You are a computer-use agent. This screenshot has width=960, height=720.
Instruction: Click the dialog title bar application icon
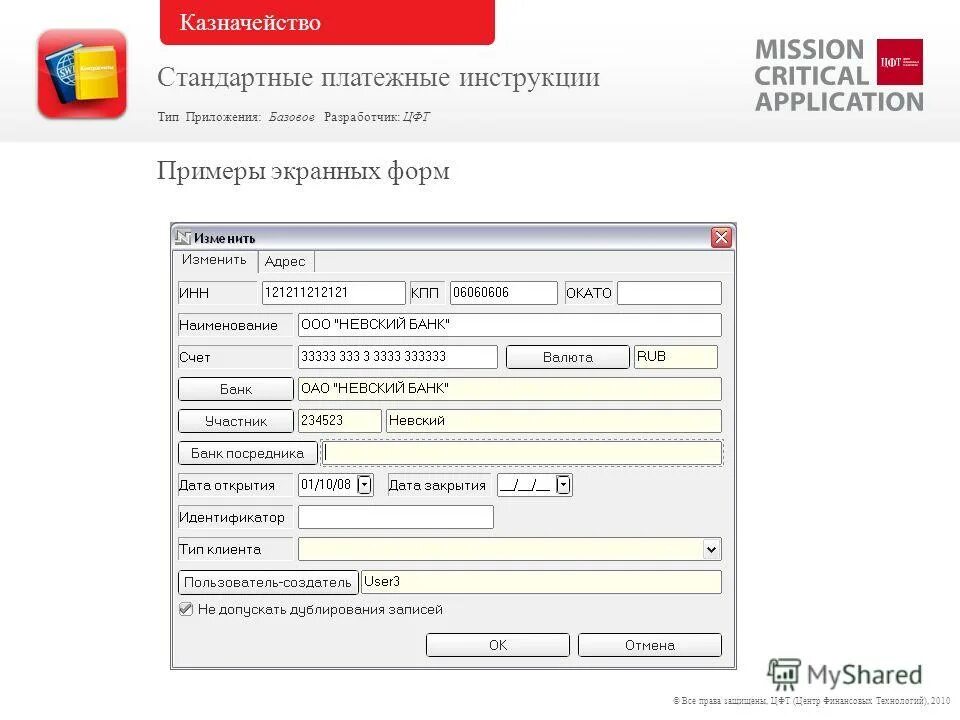(x=185, y=238)
